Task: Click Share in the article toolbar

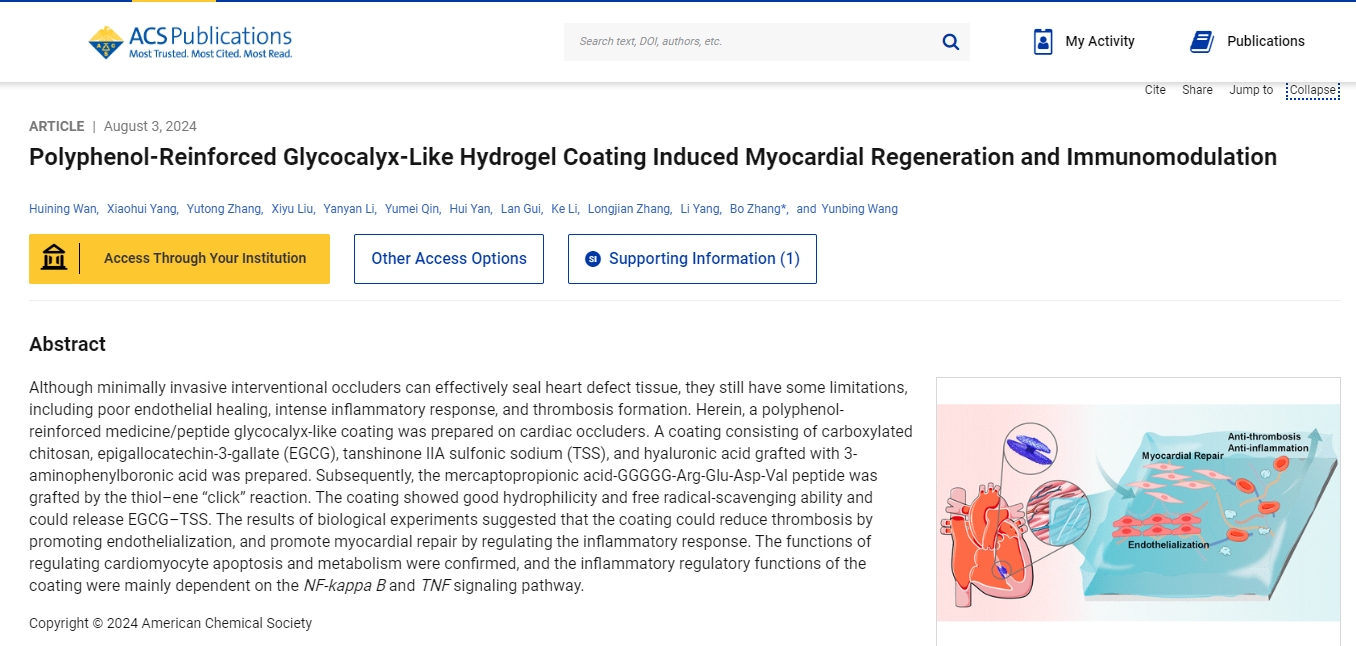Action: point(1197,90)
